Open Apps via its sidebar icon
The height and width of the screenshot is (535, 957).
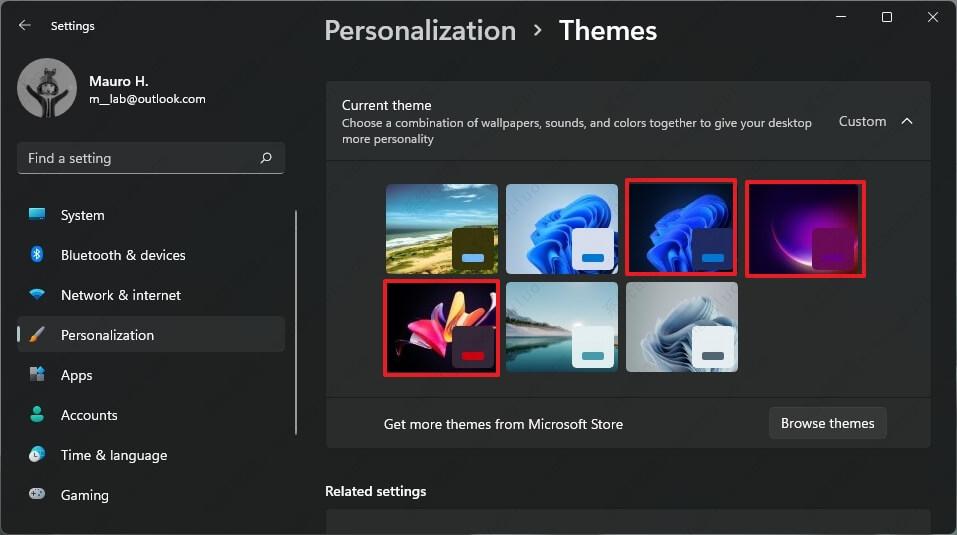click(x=38, y=375)
